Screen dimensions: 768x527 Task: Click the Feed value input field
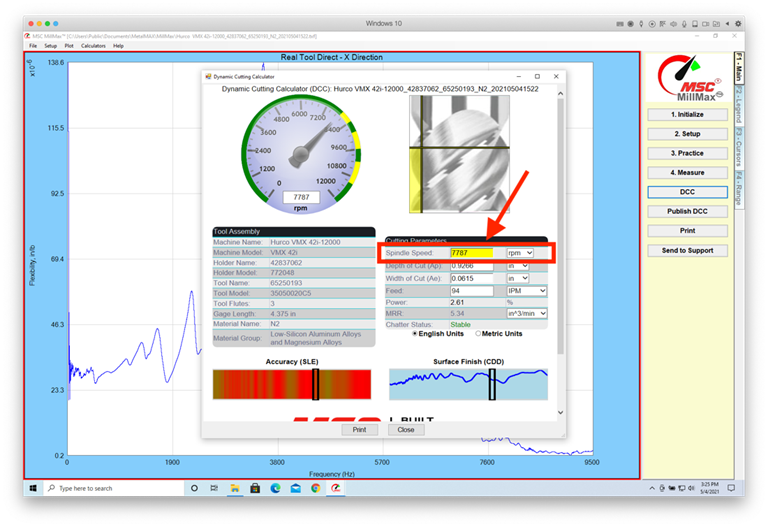pyautogui.click(x=471, y=291)
